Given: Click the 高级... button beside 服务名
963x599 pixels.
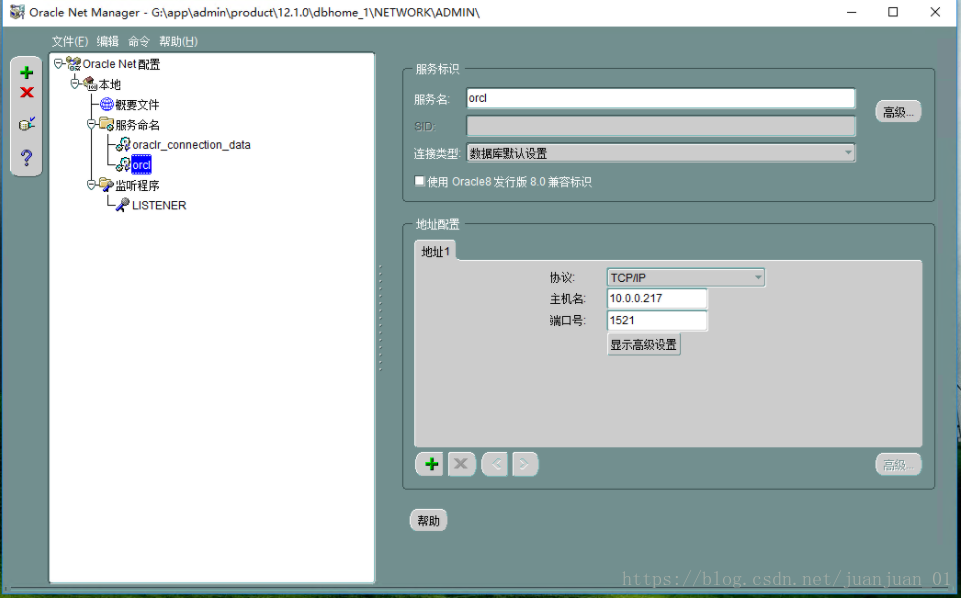Looking at the screenshot, I should [898, 112].
